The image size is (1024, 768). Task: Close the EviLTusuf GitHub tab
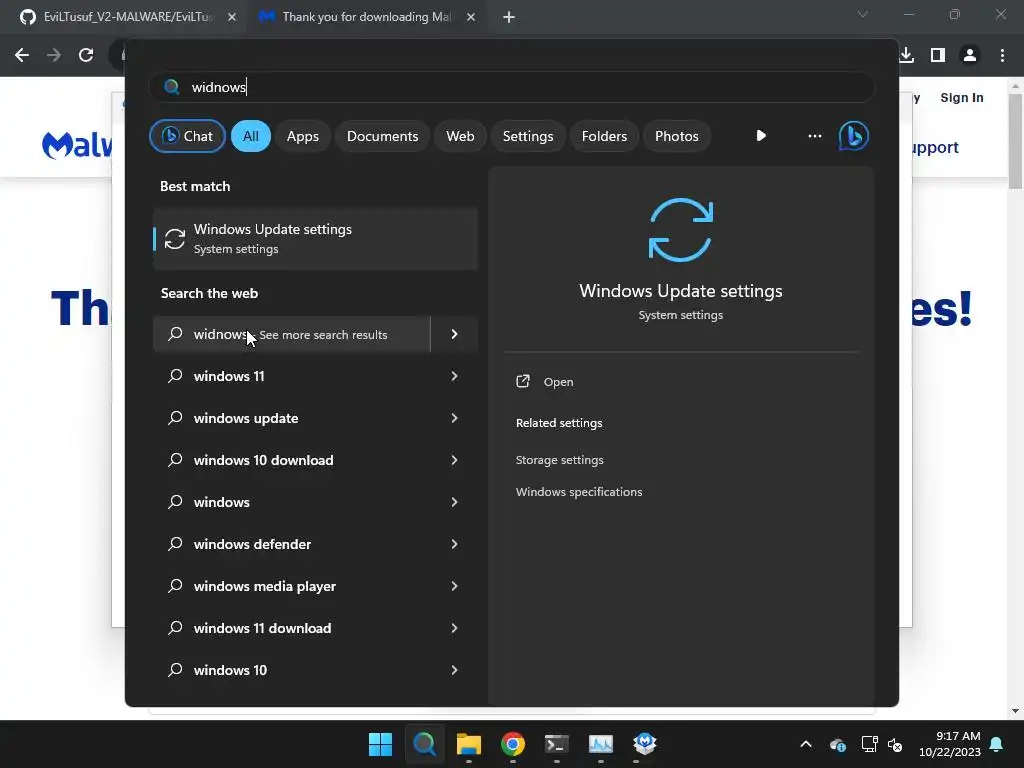232,17
